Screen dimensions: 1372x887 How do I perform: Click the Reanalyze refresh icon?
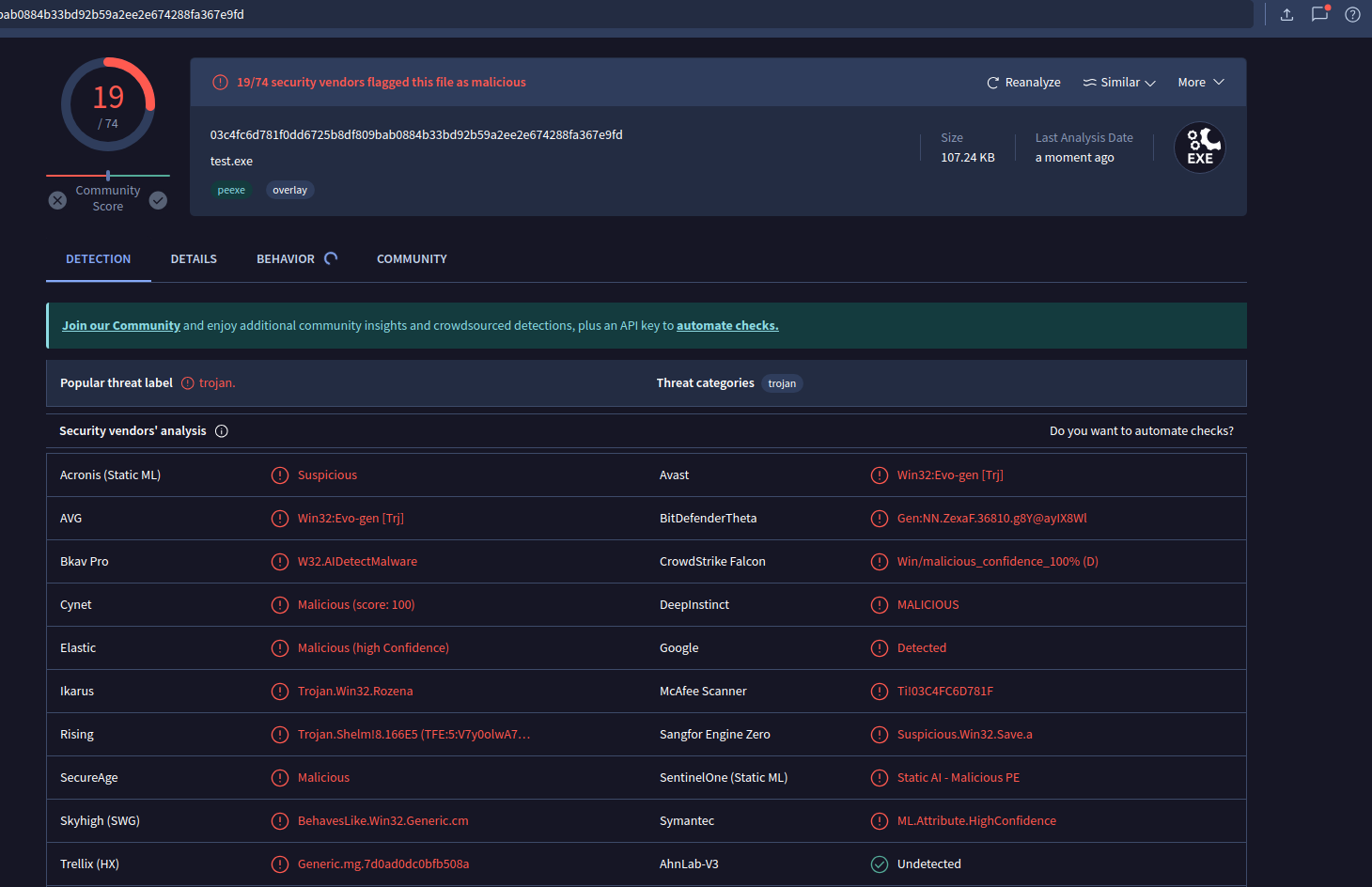(x=992, y=83)
